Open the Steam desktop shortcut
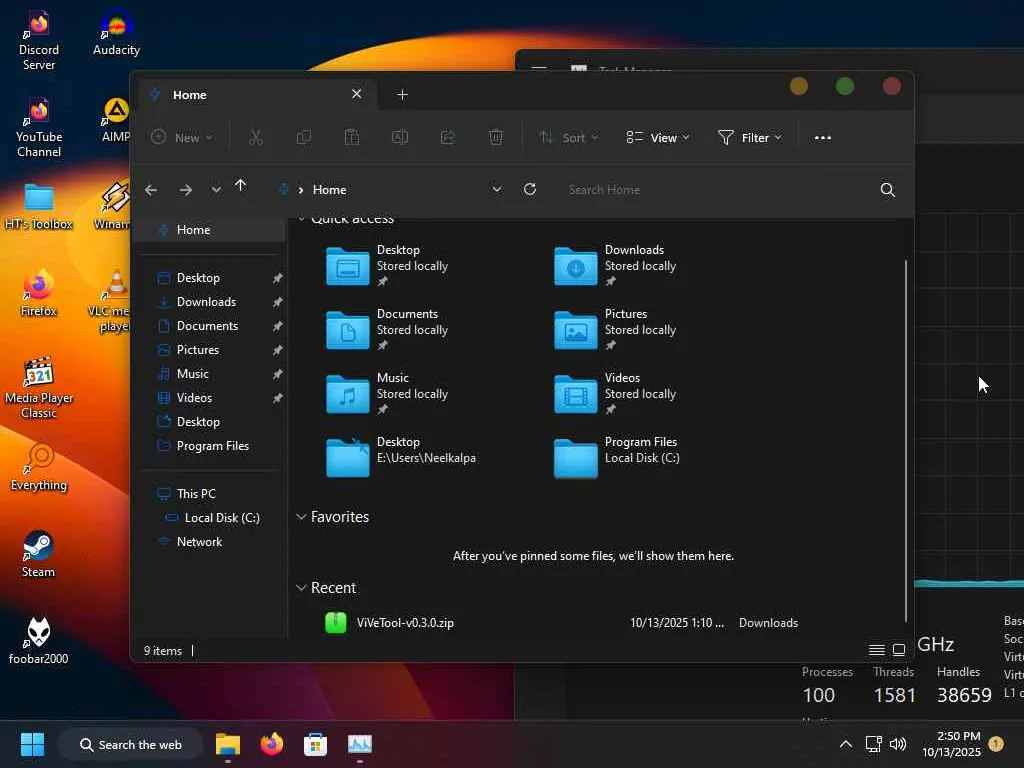Image resolution: width=1024 pixels, height=768 pixels. (38, 554)
